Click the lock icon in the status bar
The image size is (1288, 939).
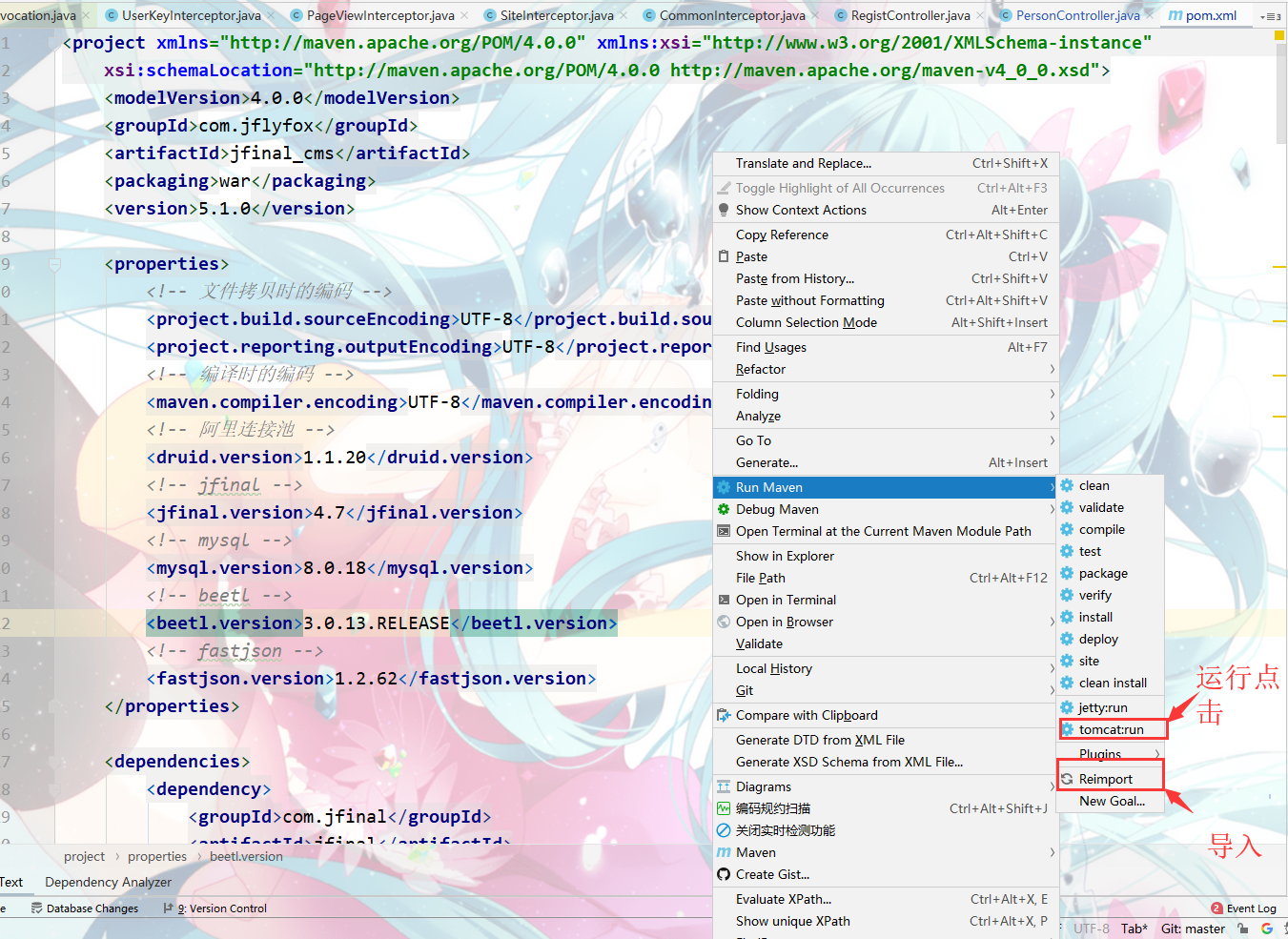(x=1242, y=929)
